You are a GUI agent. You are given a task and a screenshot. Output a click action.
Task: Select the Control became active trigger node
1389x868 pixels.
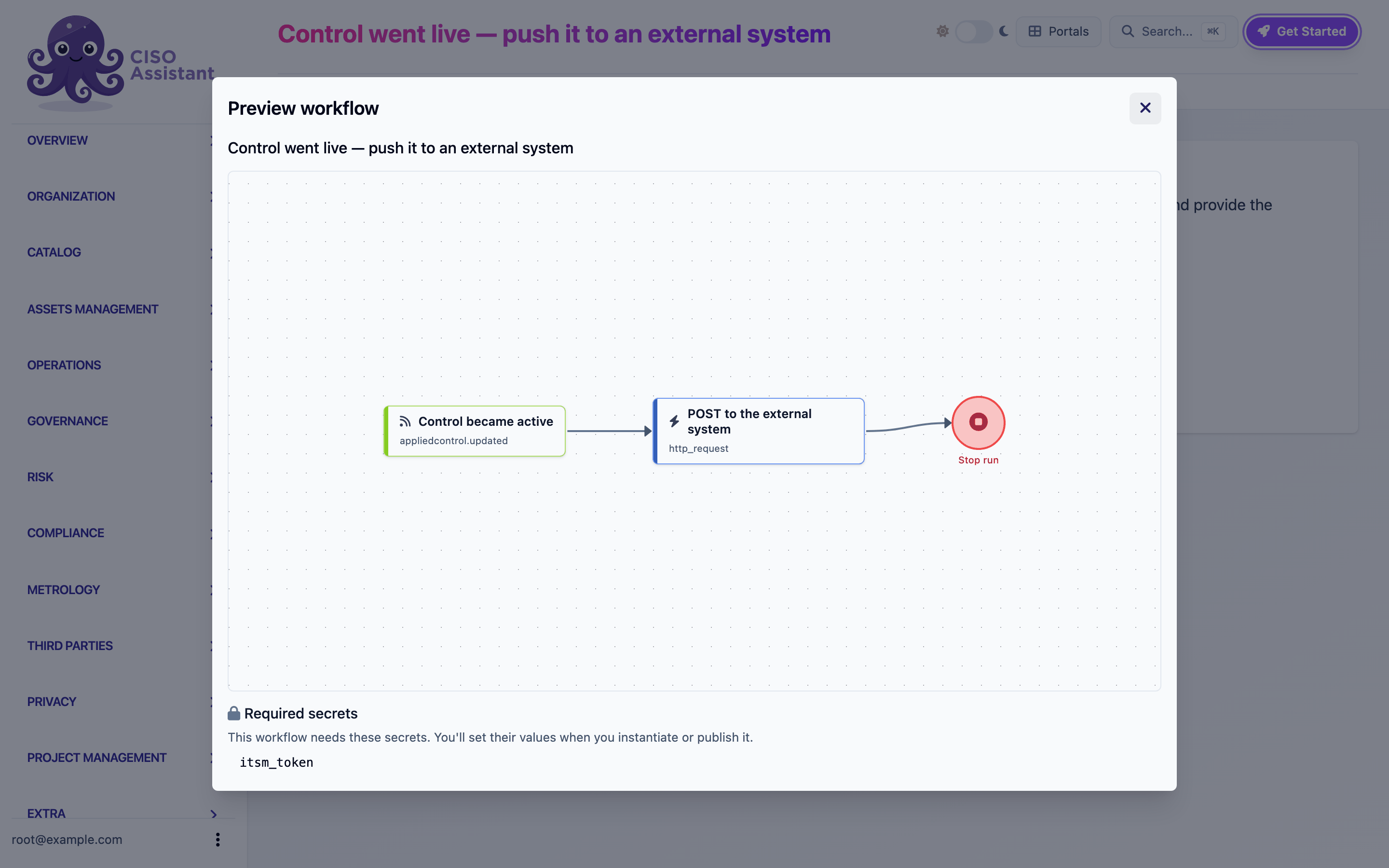(474, 431)
